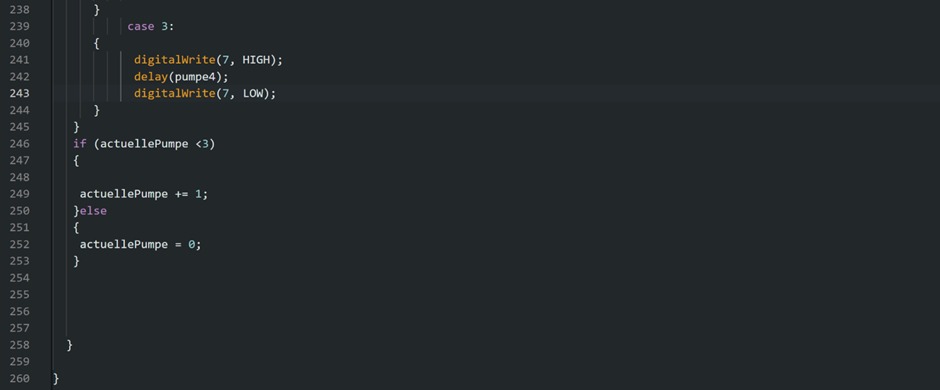Click closing brace on line 258
The height and width of the screenshot is (390, 940).
[x=70, y=345]
